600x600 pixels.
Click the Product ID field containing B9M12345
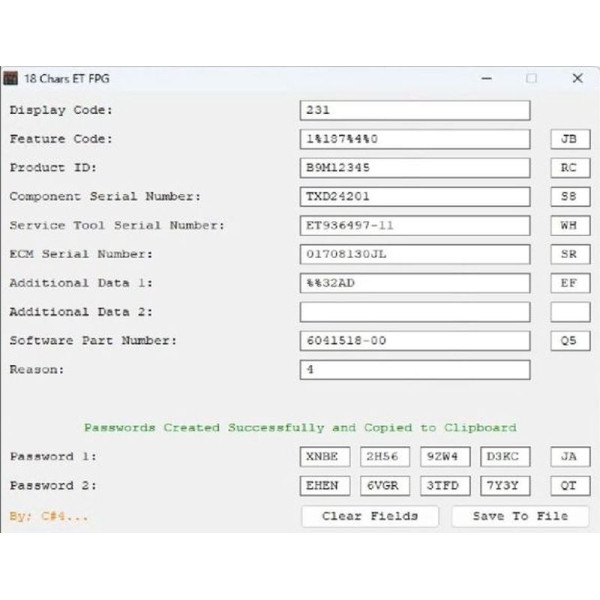tap(414, 168)
